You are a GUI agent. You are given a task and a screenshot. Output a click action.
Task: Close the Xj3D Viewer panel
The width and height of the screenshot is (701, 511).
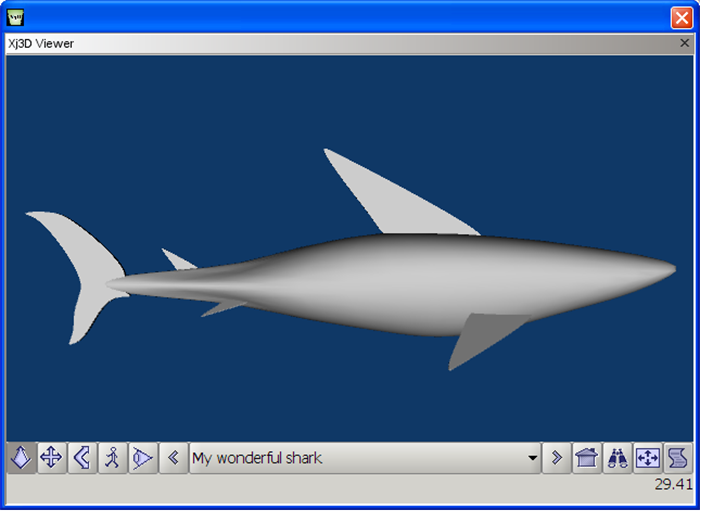pyautogui.click(x=684, y=43)
